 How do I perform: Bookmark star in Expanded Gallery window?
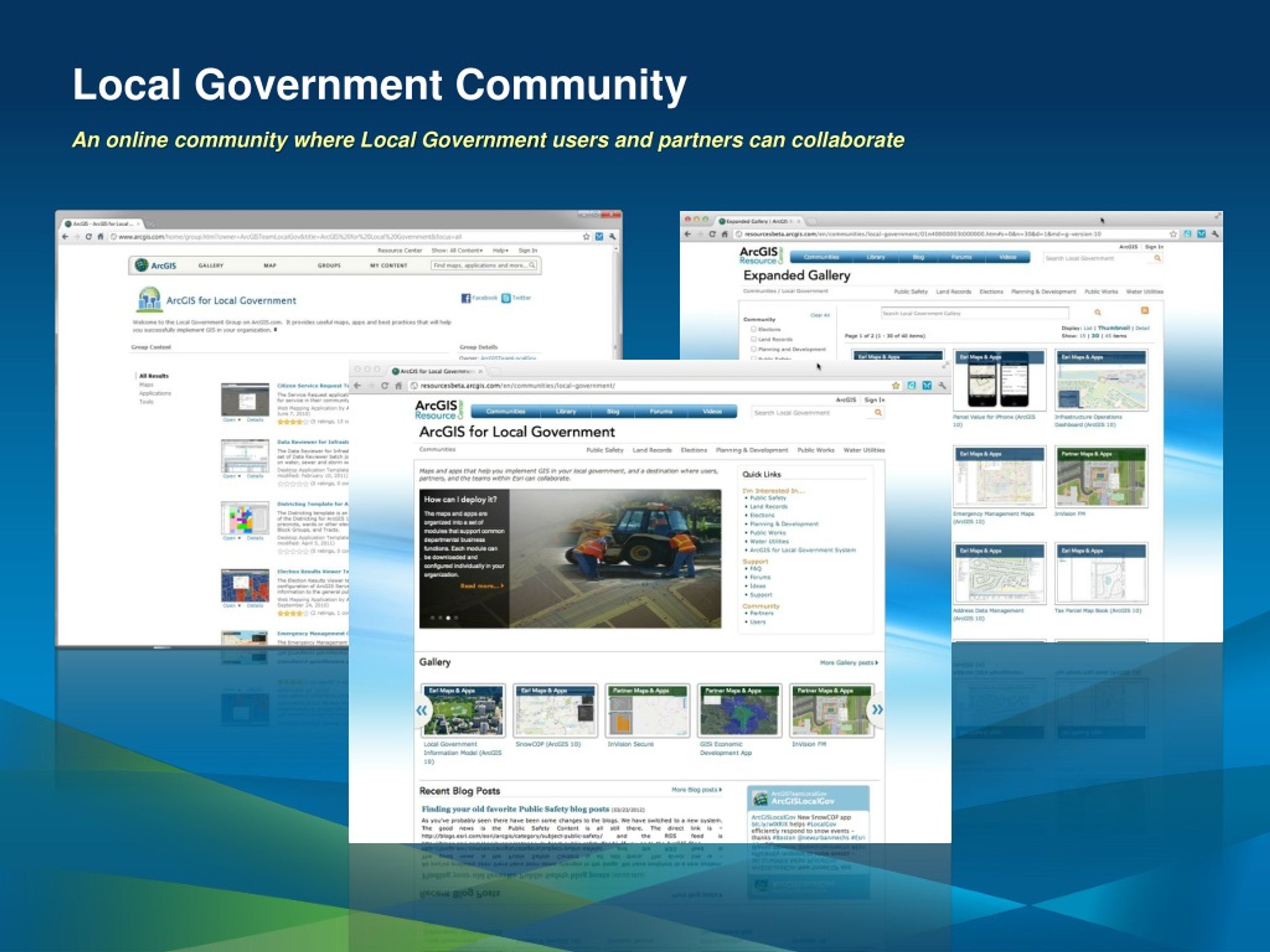tap(1173, 234)
